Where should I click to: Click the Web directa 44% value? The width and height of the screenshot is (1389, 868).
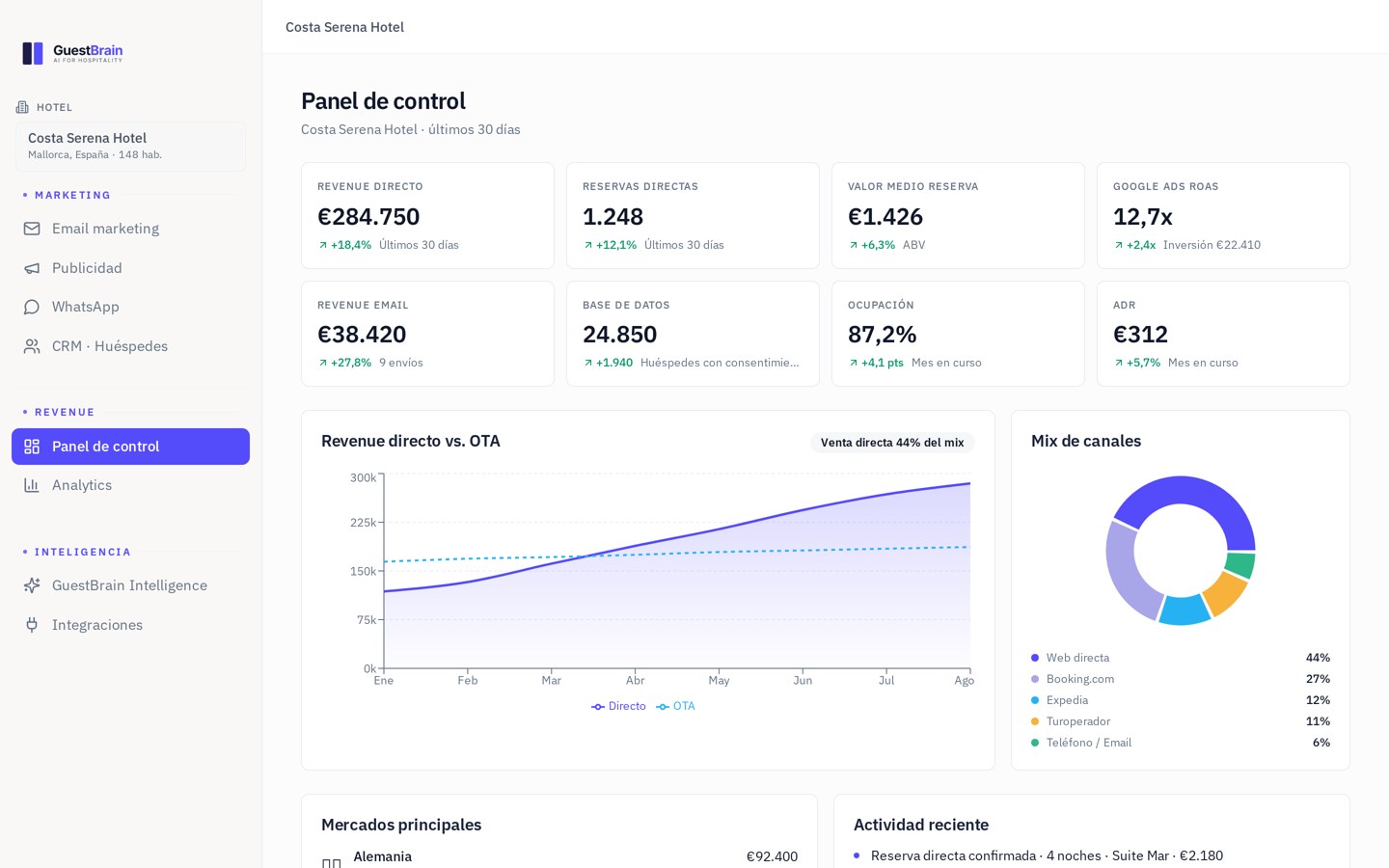[1318, 658]
